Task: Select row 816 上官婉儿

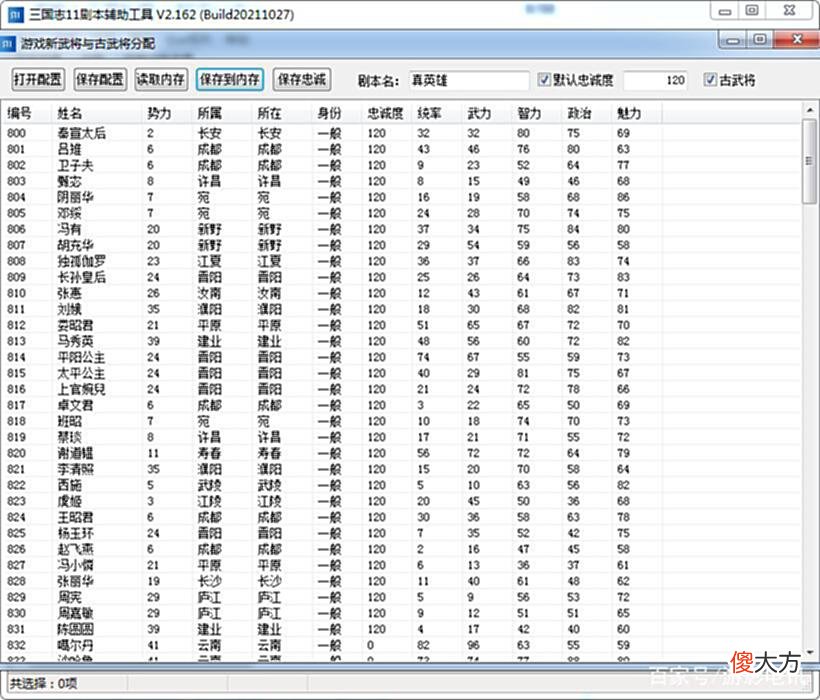Action: (x=402, y=389)
